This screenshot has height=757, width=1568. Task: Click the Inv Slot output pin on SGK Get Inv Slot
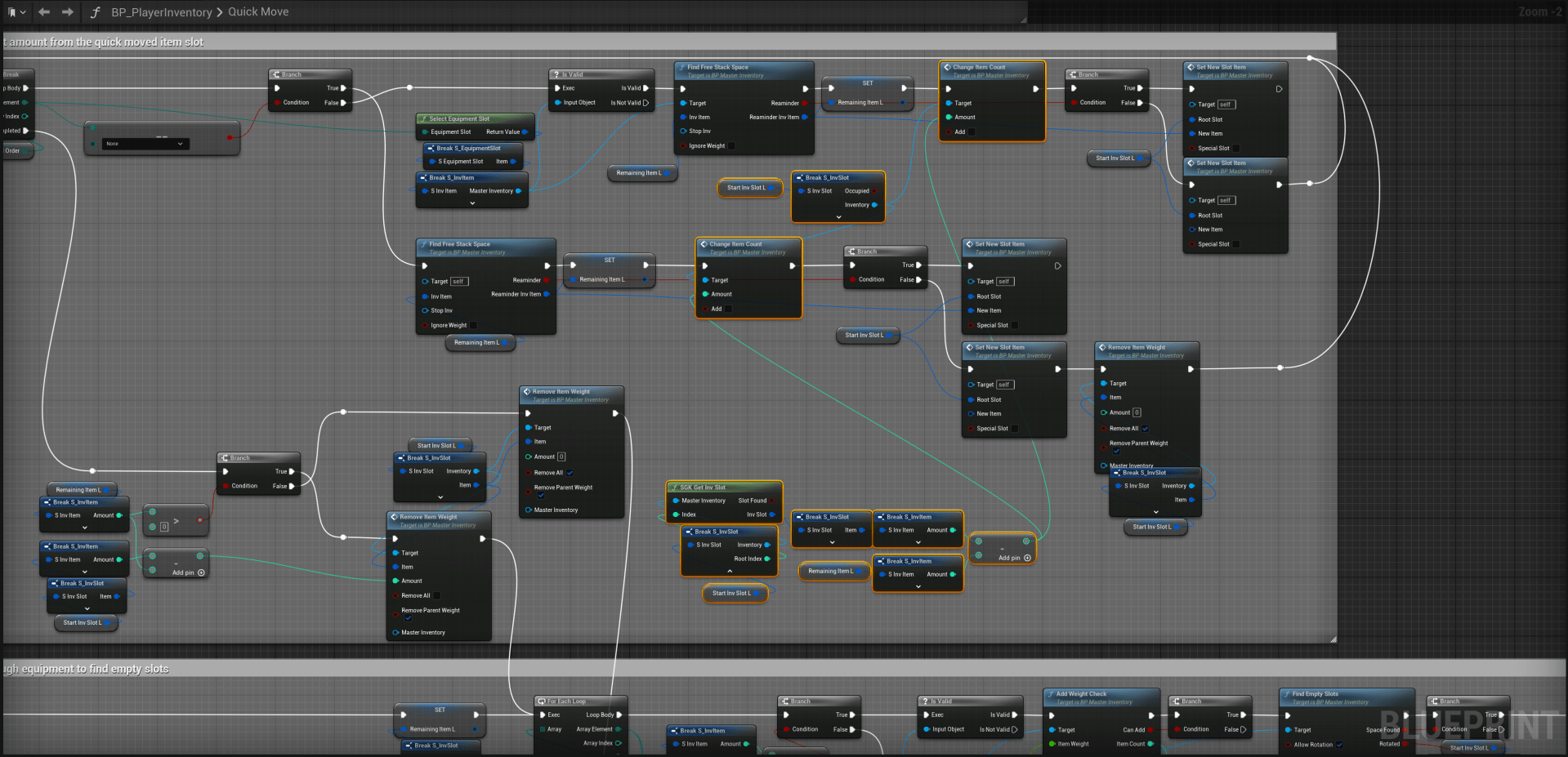click(772, 514)
